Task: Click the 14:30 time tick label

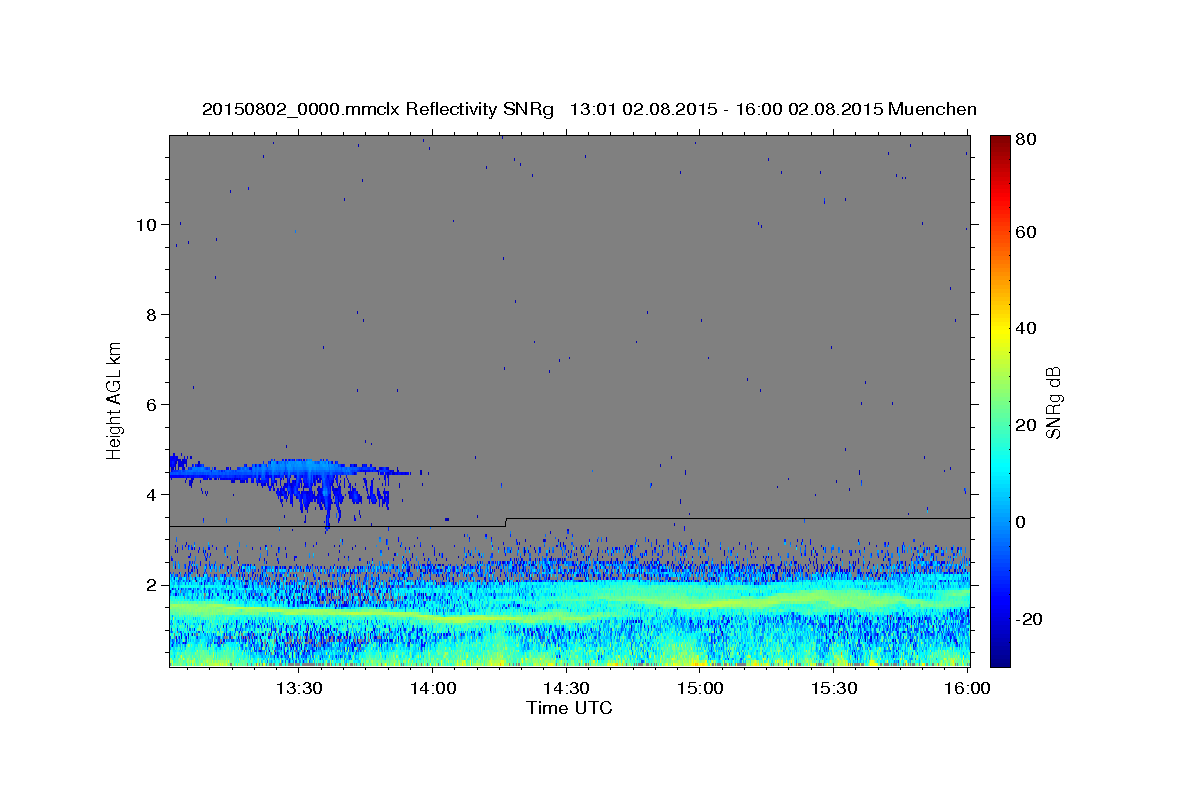Action: tap(566, 688)
